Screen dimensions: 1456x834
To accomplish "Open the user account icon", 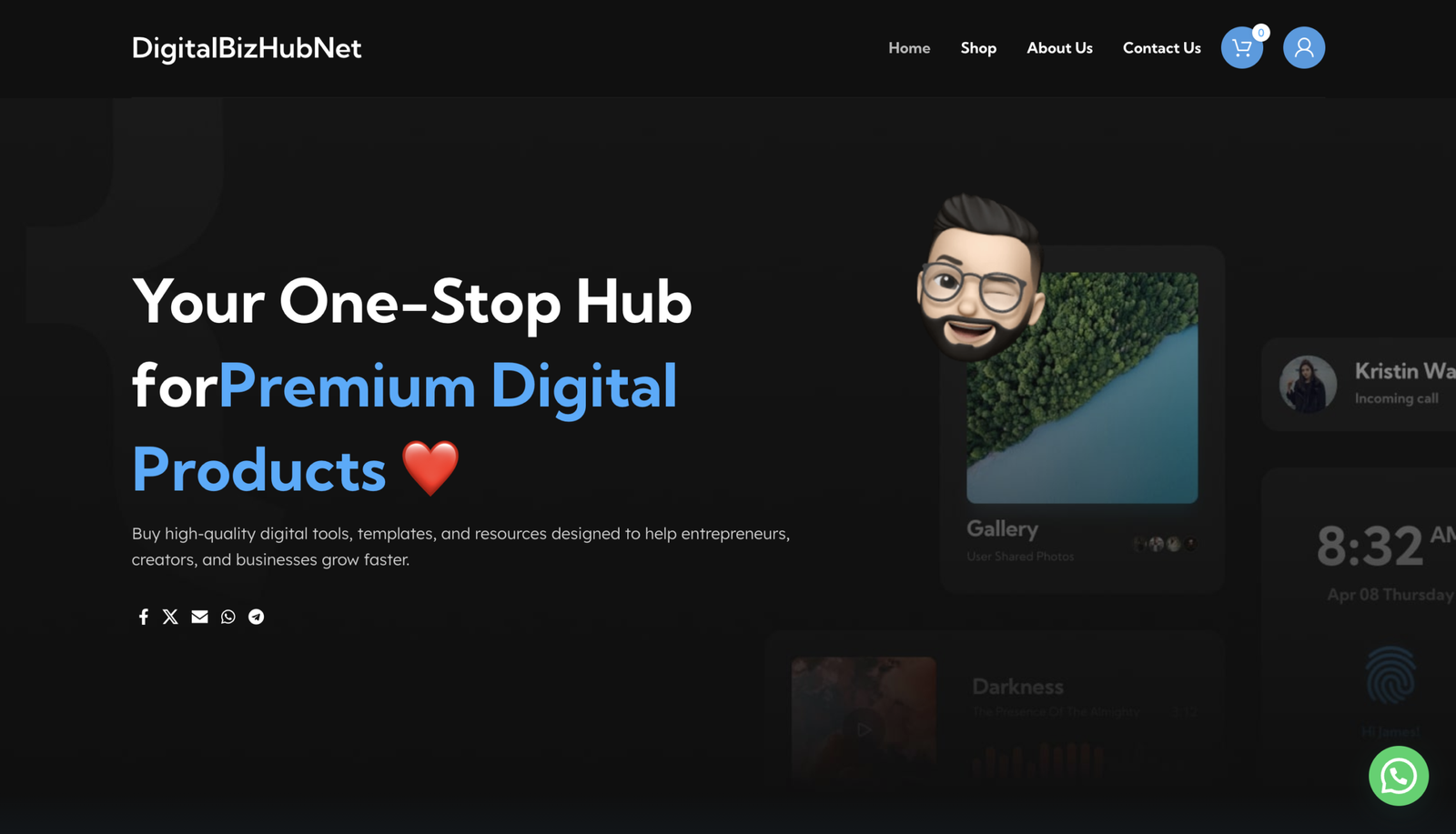I will tap(1303, 47).
